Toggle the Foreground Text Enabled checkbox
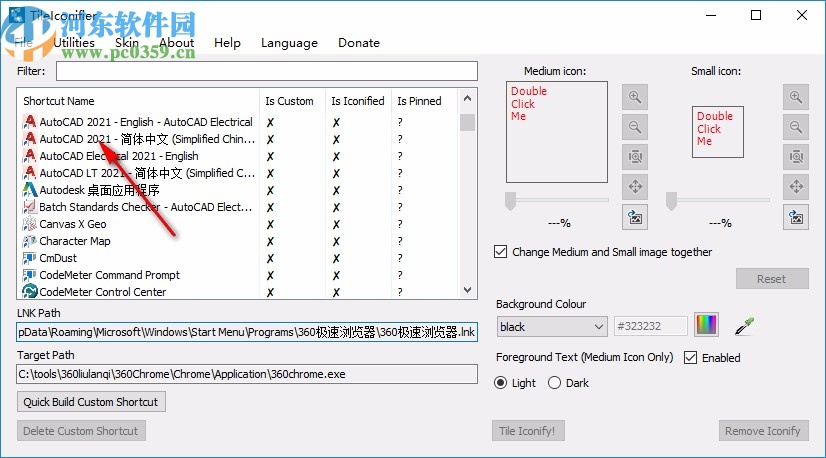 point(690,357)
